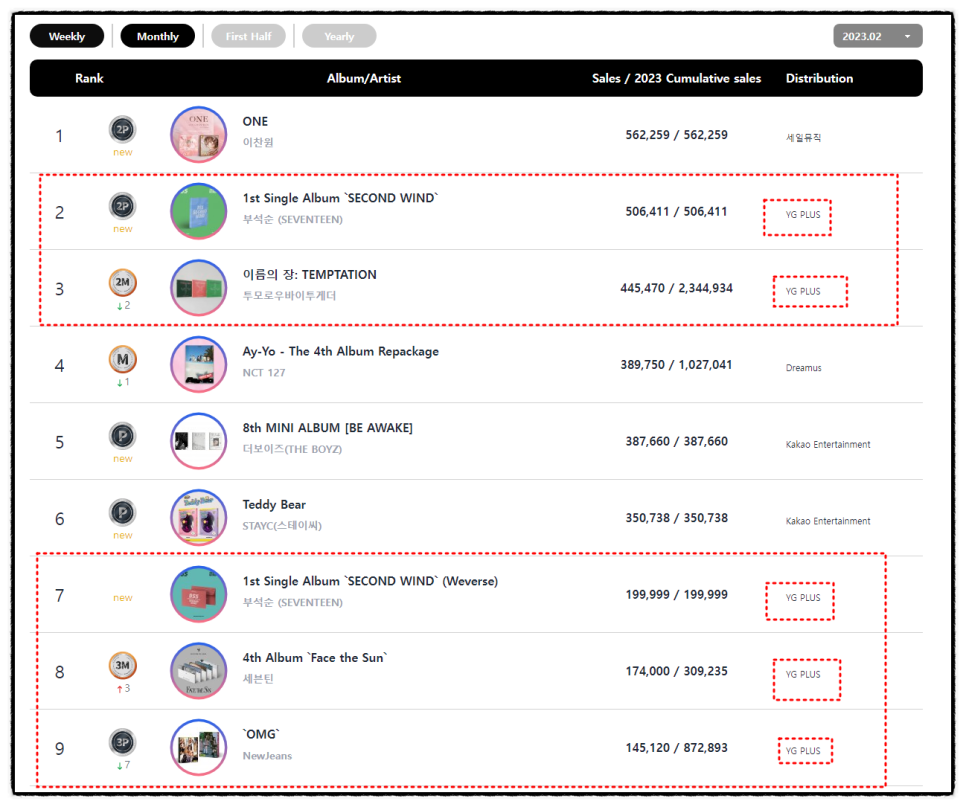Click the 2P badge icon for ONE album
The height and width of the screenshot is (807, 966).
123,129
